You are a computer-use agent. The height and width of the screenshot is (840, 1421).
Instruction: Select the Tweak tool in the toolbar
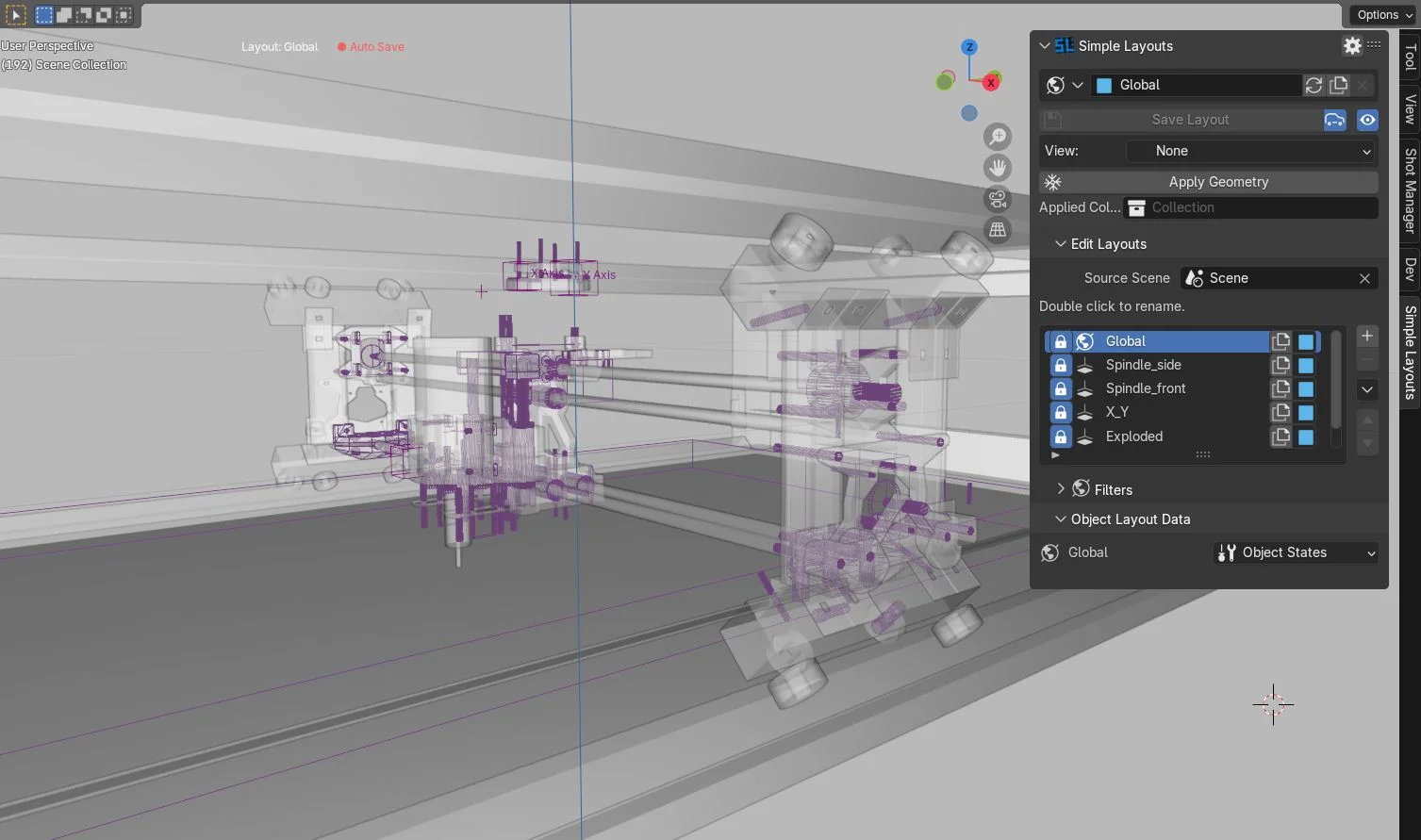(17, 14)
